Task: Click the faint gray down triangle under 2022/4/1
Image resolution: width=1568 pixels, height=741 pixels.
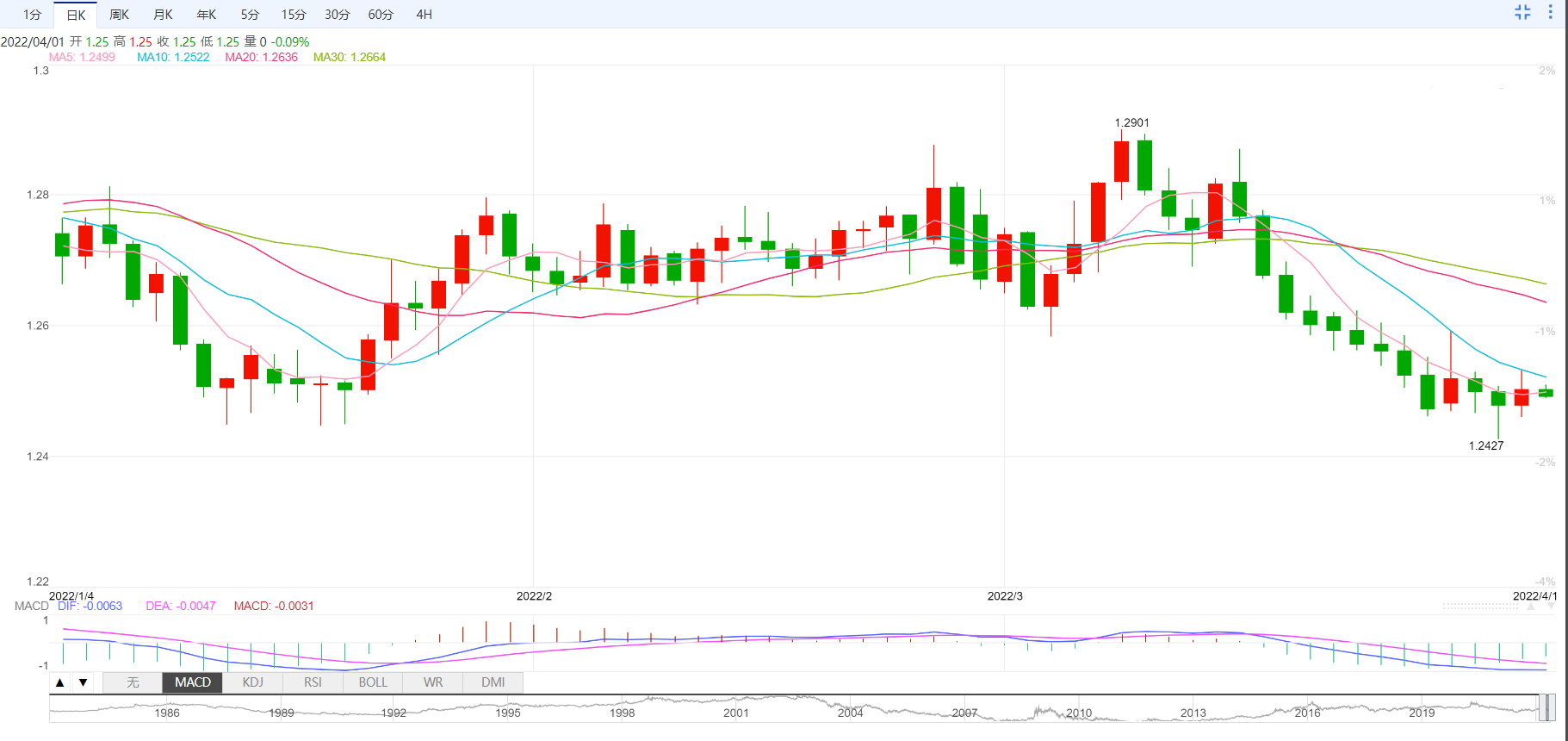Action: coord(1552,607)
